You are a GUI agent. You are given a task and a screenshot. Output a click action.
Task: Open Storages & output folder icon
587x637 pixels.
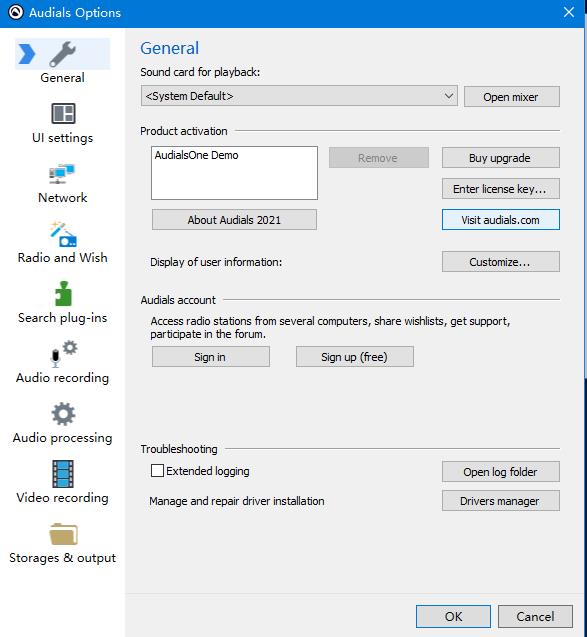click(x=63, y=534)
